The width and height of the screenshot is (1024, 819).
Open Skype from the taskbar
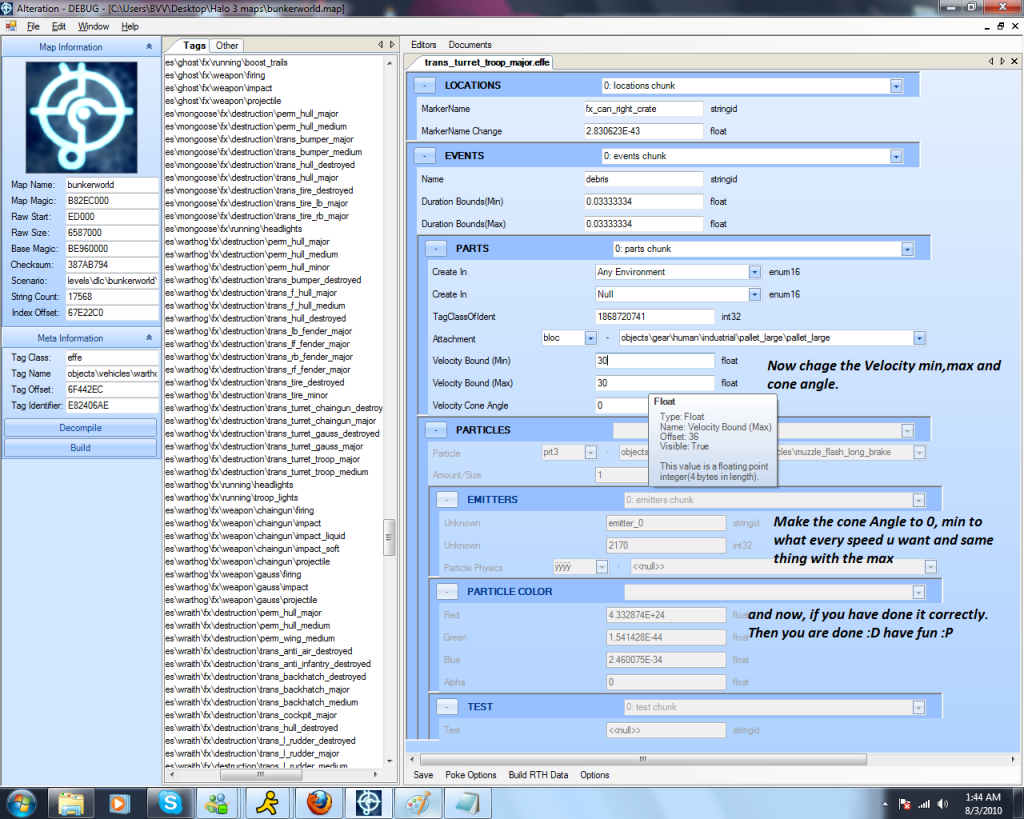coord(169,803)
